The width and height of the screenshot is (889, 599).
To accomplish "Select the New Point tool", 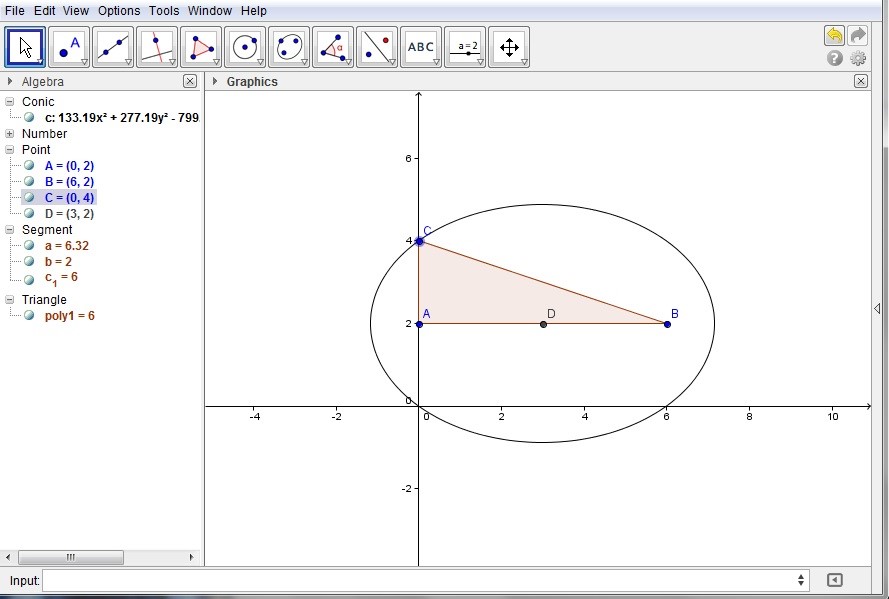I will pyautogui.click(x=69, y=46).
